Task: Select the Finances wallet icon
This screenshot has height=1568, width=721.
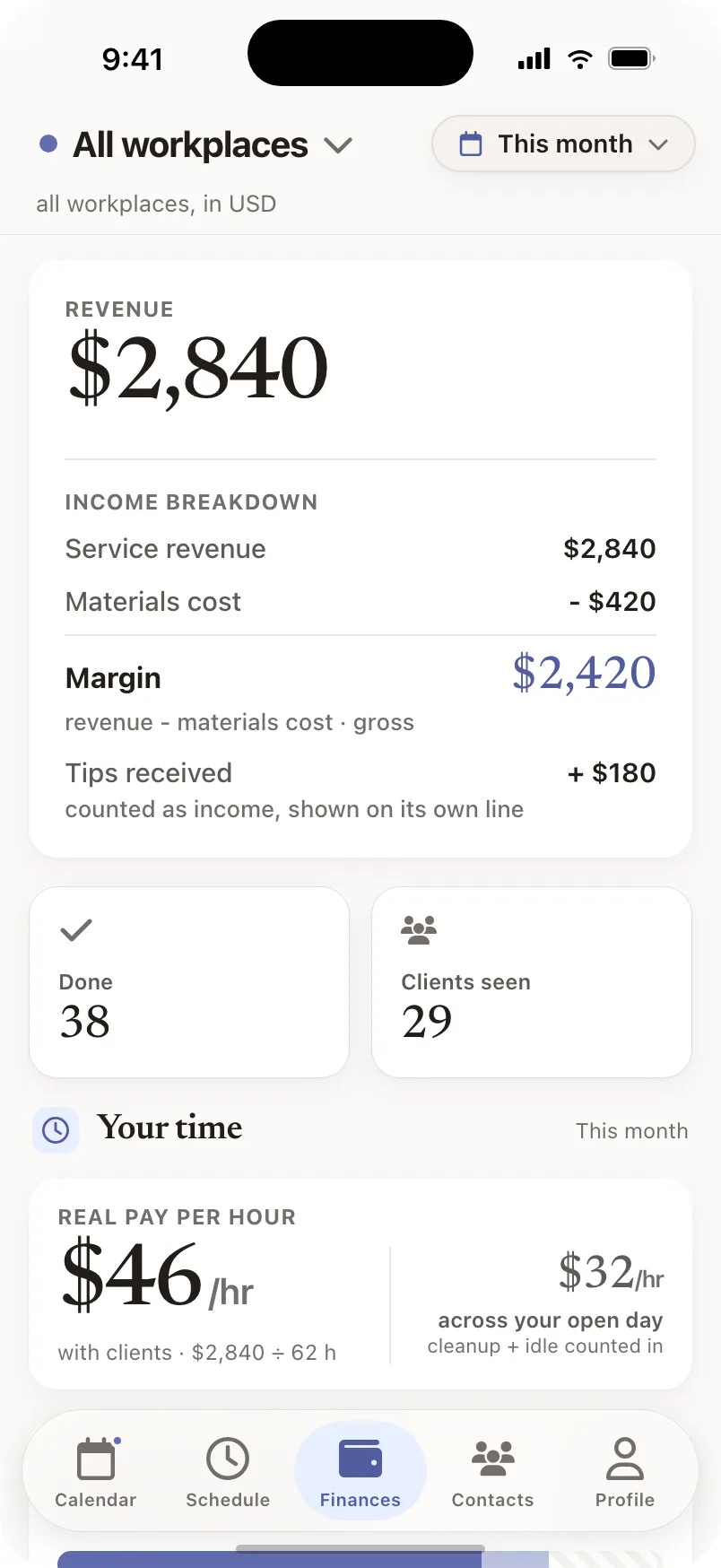Action: [x=360, y=1459]
